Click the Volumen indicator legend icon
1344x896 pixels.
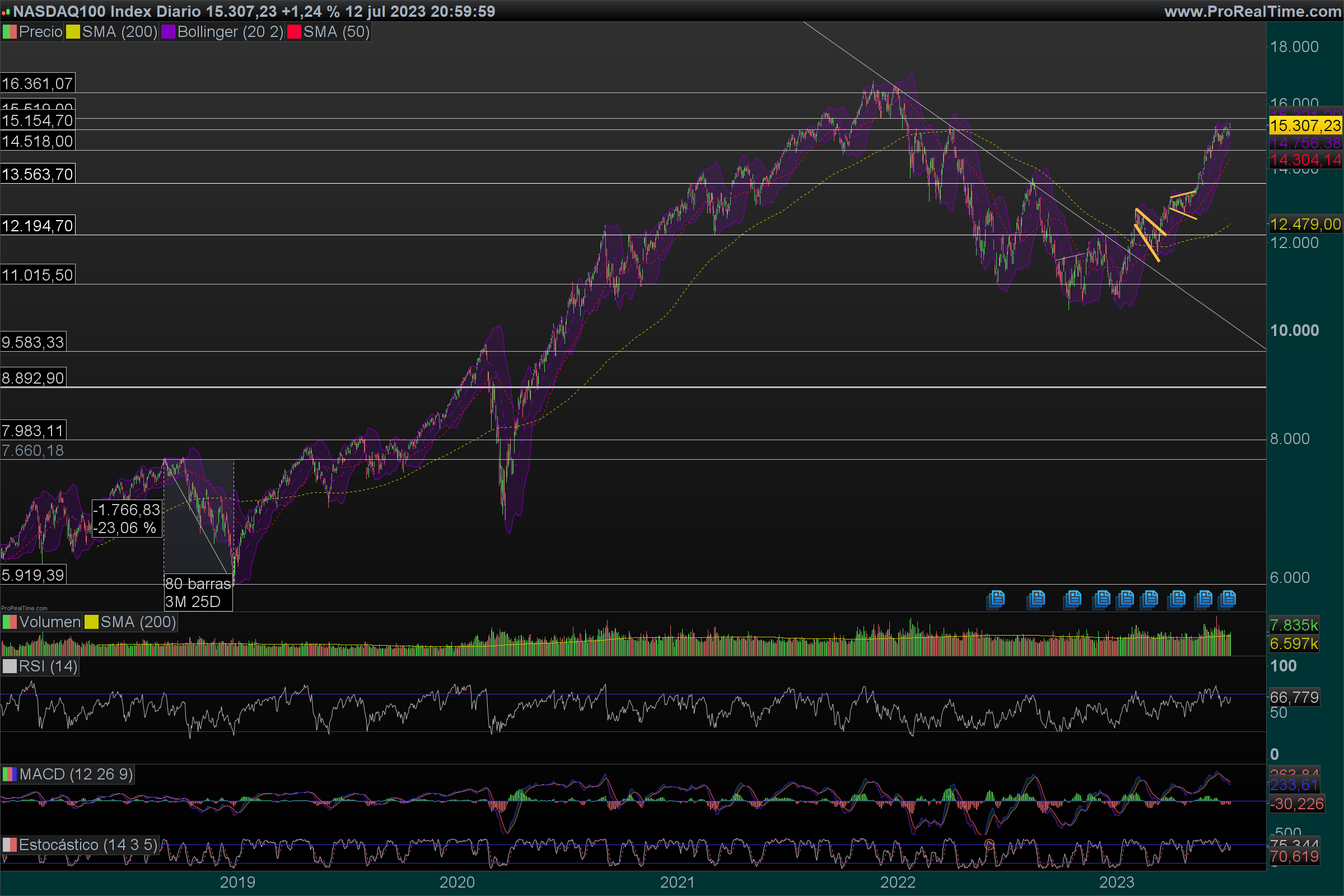[9, 622]
